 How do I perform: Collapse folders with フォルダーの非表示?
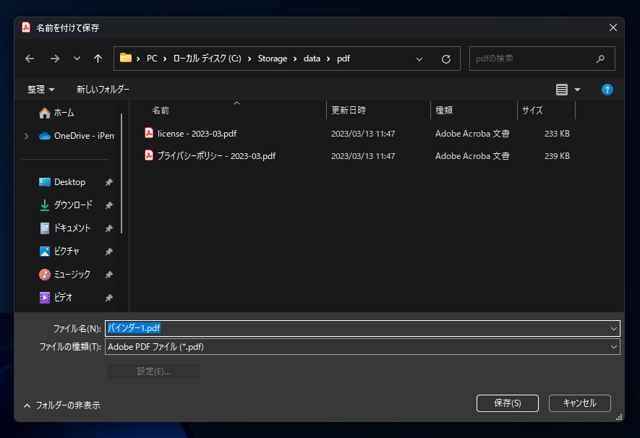click(62, 405)
